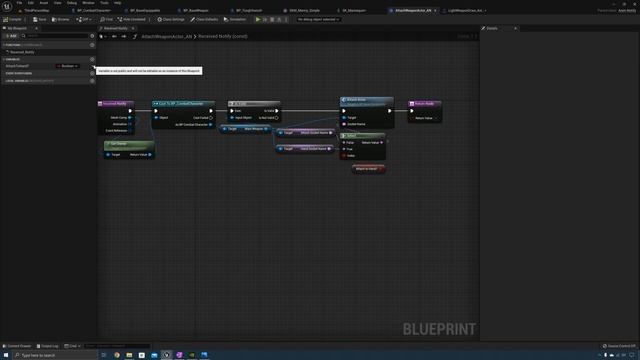Select the Attach To Hand variable
Viewport: 640px width, 360px height.
[x=17, y=66]
